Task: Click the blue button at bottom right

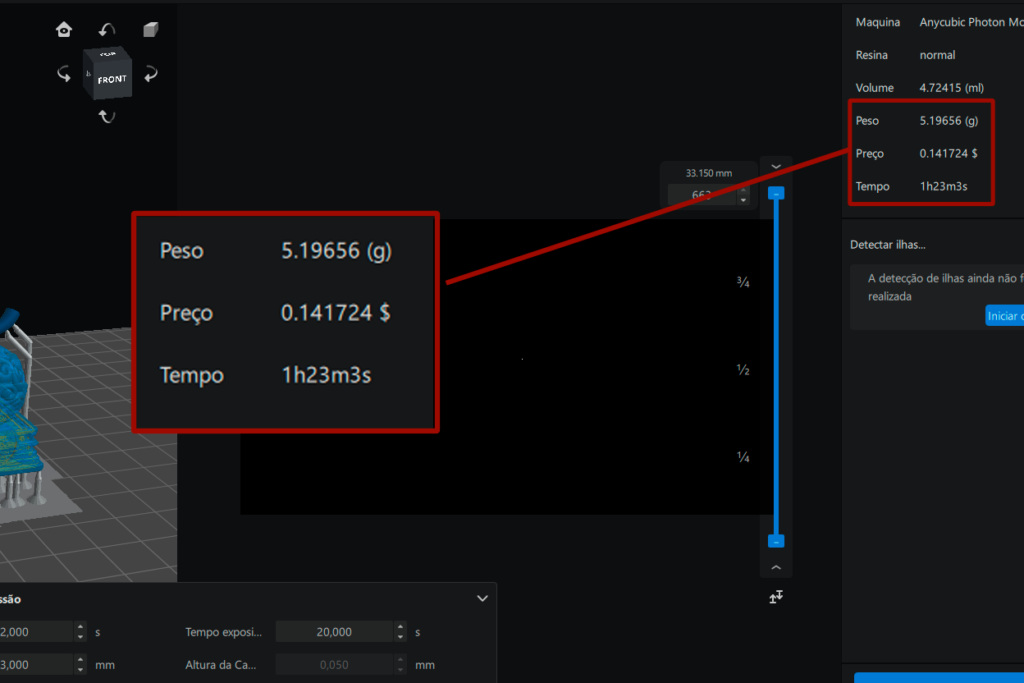Action: (939, 677)
